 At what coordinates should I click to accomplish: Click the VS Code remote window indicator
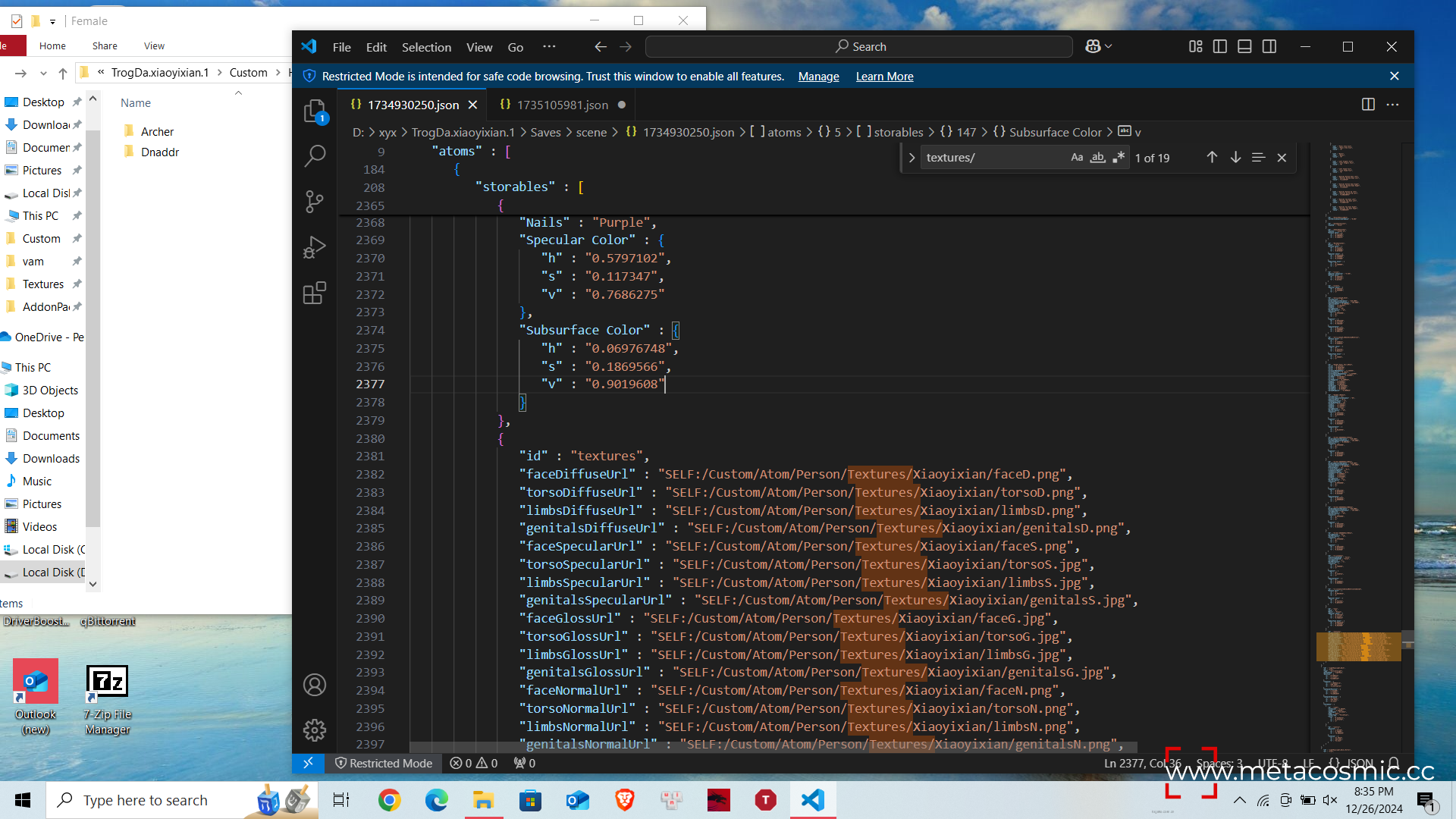(308, 763)
